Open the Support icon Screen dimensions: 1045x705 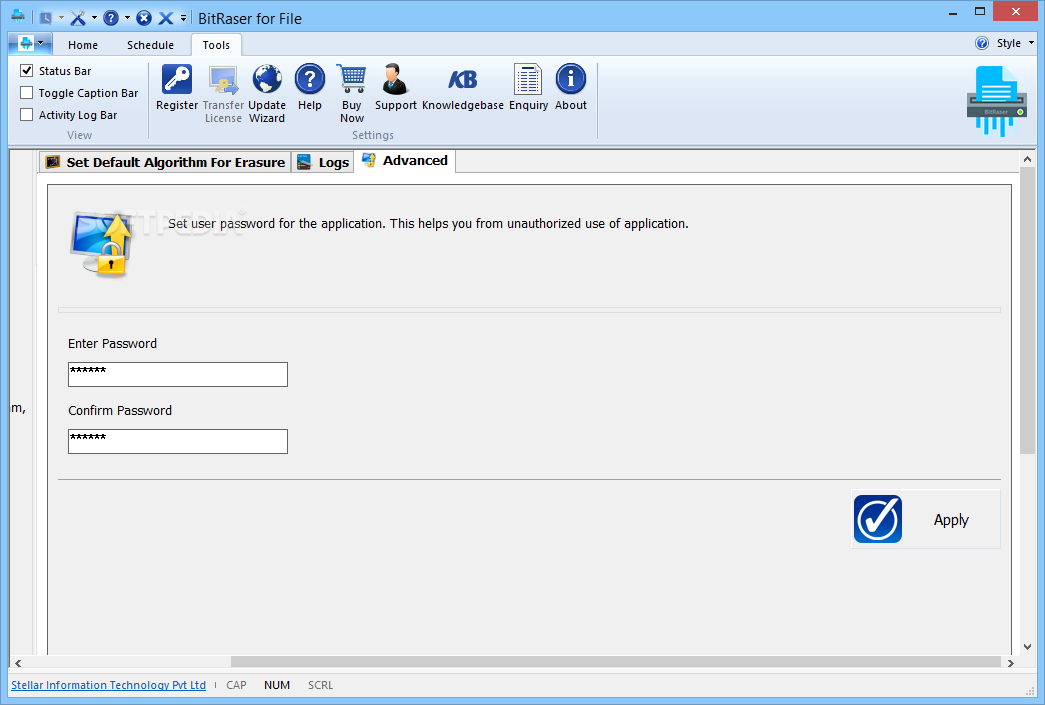395,79
